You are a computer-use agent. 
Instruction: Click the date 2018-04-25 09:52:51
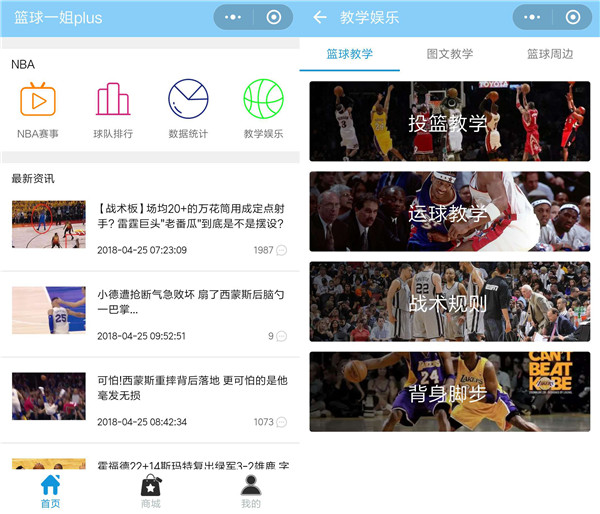coord(141,336)
